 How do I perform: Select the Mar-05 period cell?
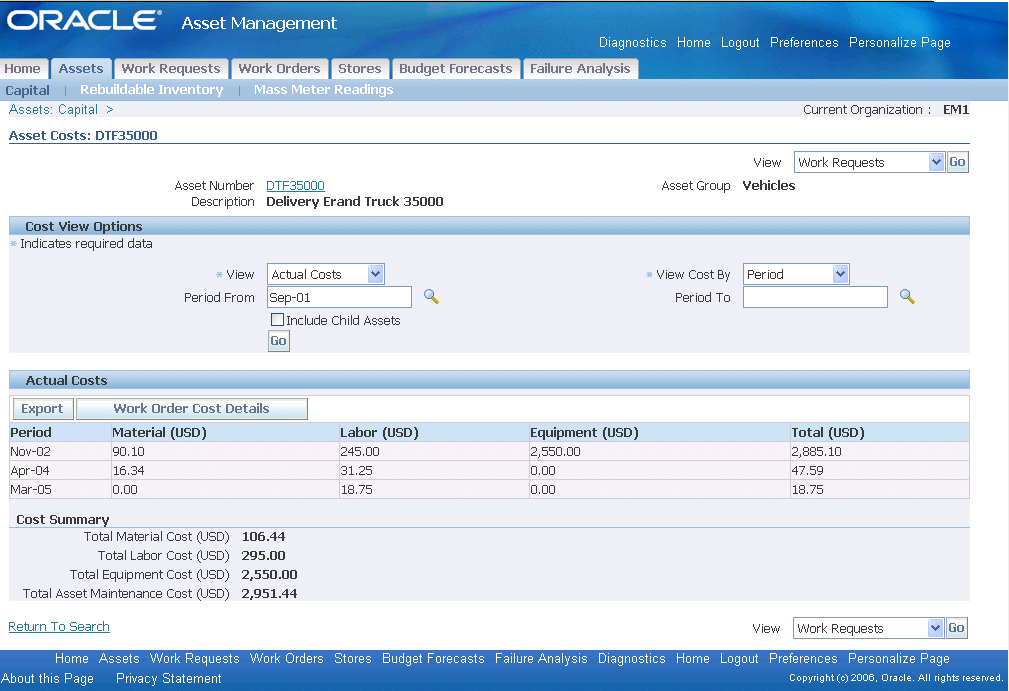tap(60, 490)
